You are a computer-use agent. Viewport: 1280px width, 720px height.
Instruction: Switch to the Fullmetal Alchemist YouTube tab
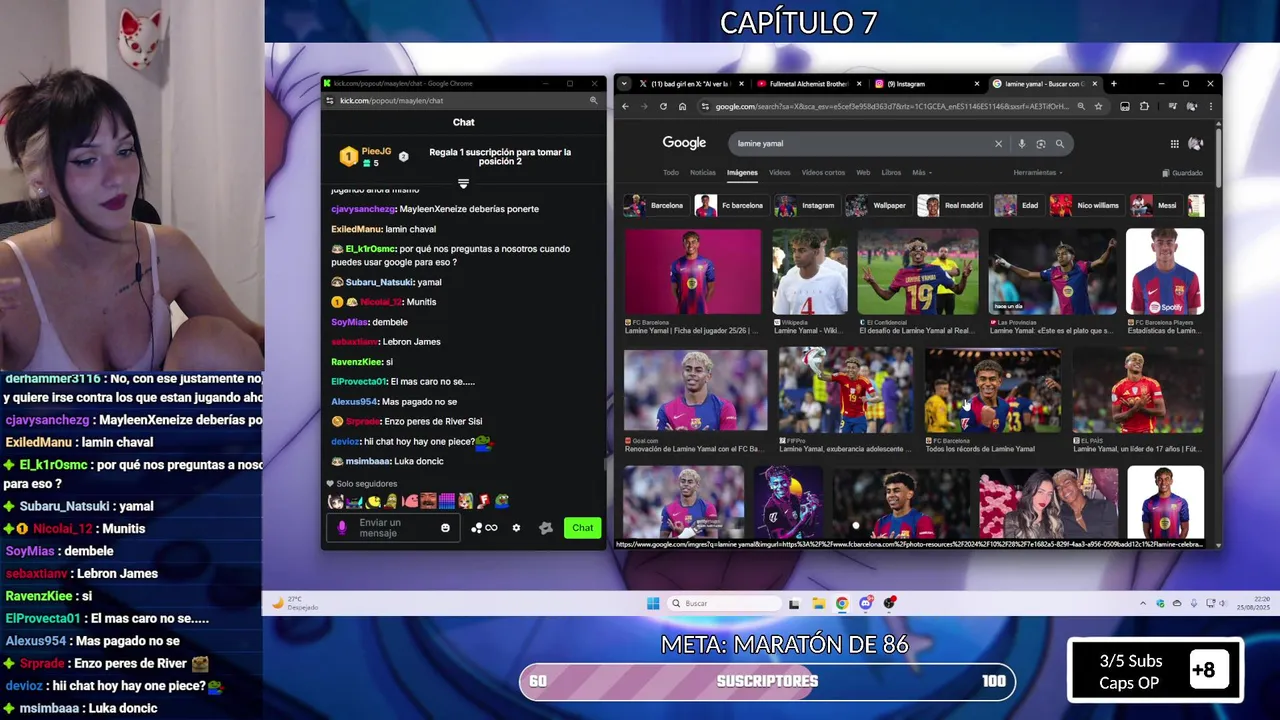pos(808,84)
